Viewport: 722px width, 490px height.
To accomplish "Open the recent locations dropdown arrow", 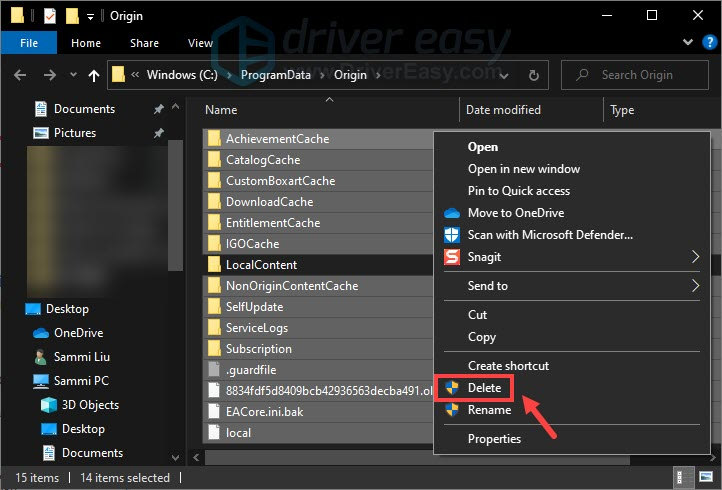I will tap(73, 74).
